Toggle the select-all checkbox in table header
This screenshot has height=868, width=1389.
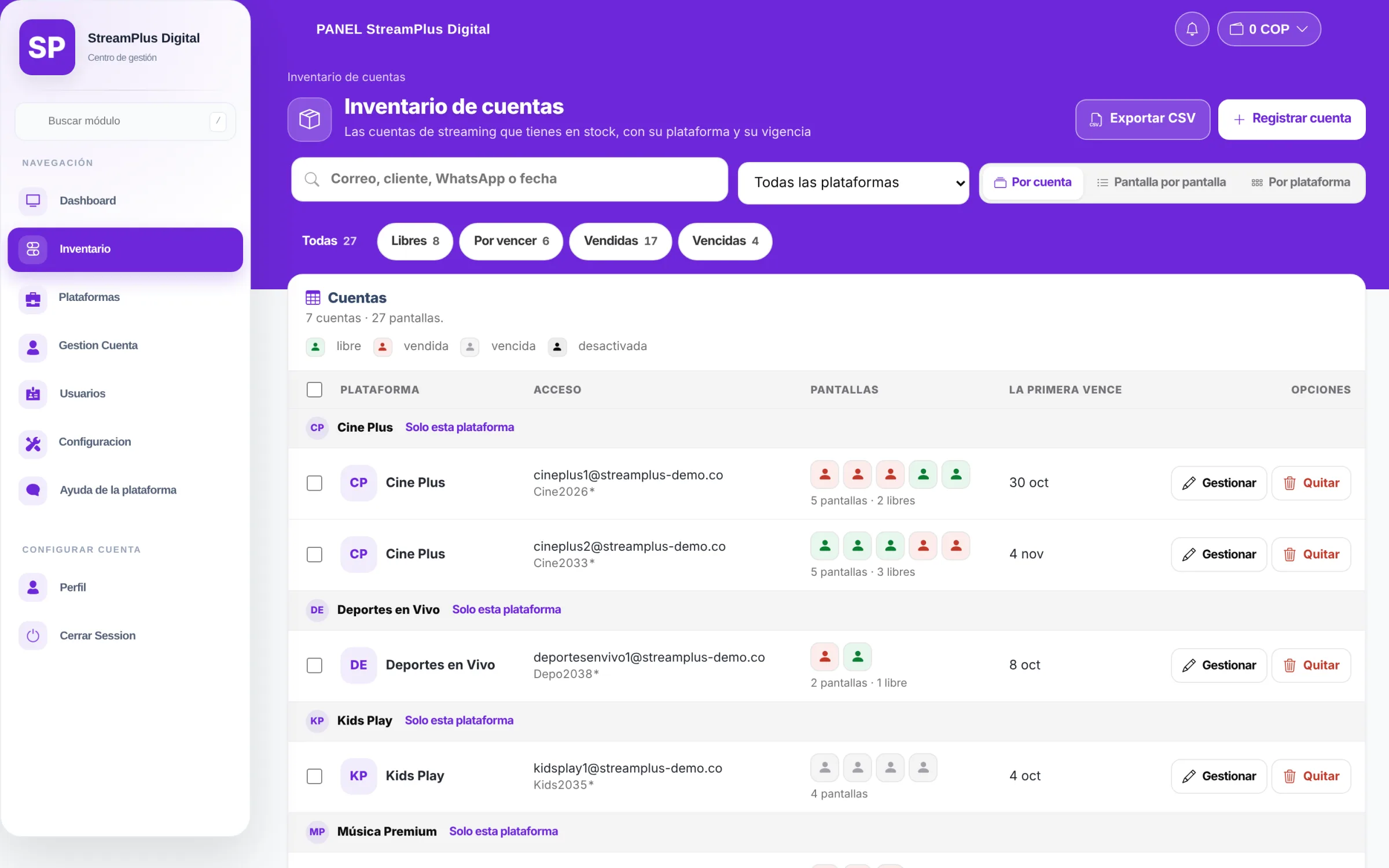pos(314,389)
